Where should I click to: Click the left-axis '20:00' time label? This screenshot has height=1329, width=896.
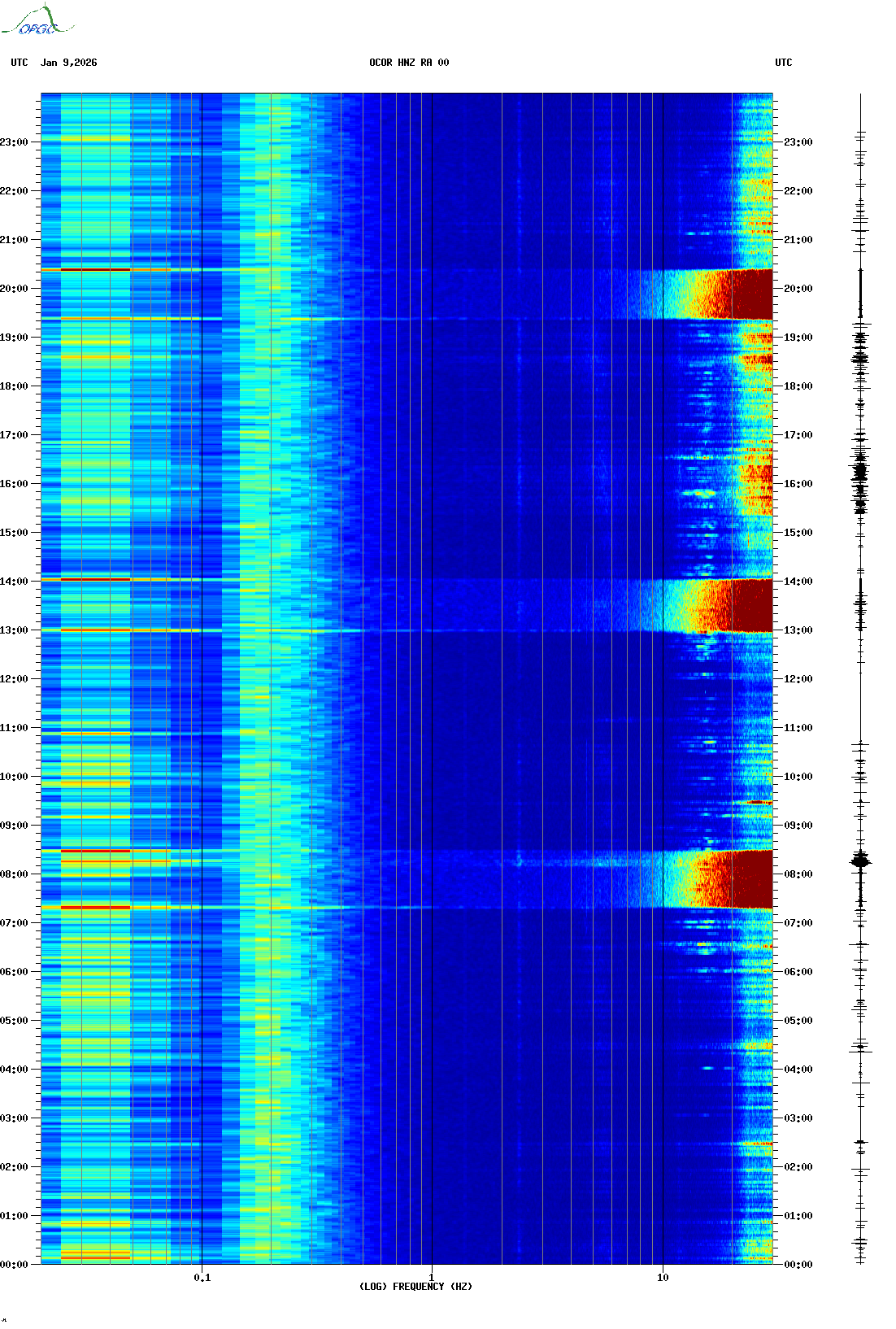tap(14, 289)
